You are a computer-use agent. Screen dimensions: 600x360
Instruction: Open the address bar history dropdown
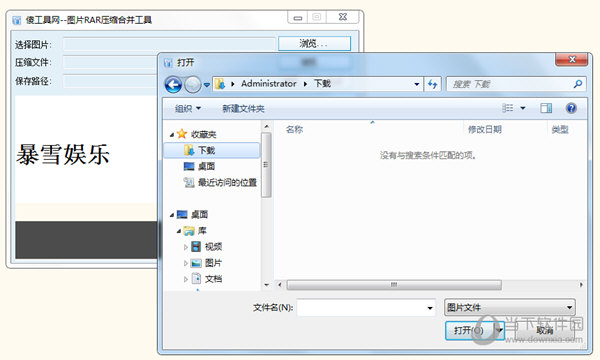click(417, 84)
